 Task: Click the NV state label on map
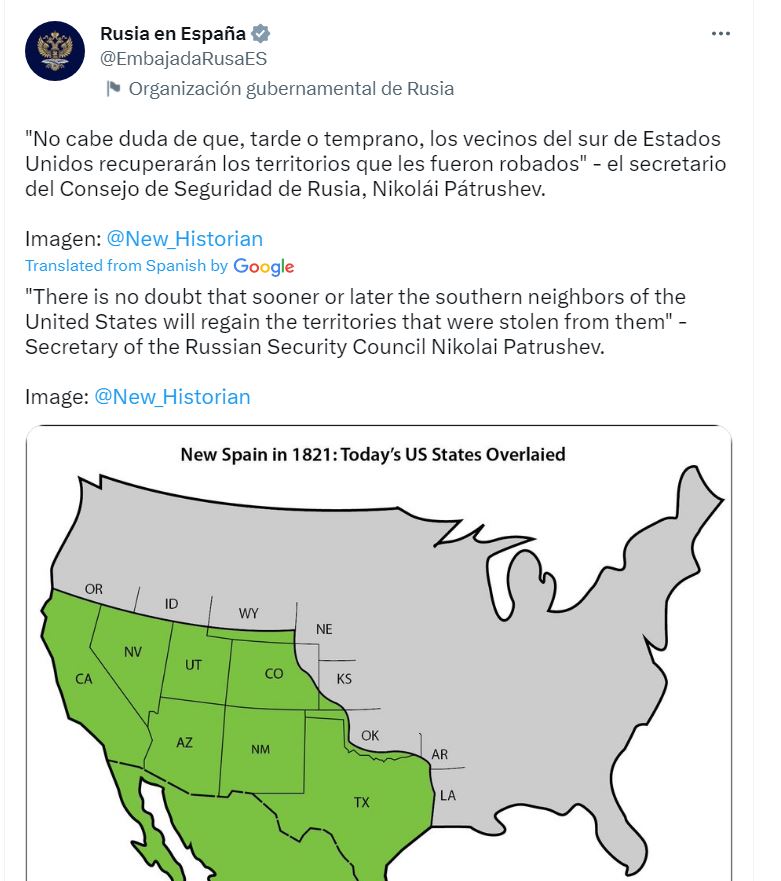click(x=133, y=652)
